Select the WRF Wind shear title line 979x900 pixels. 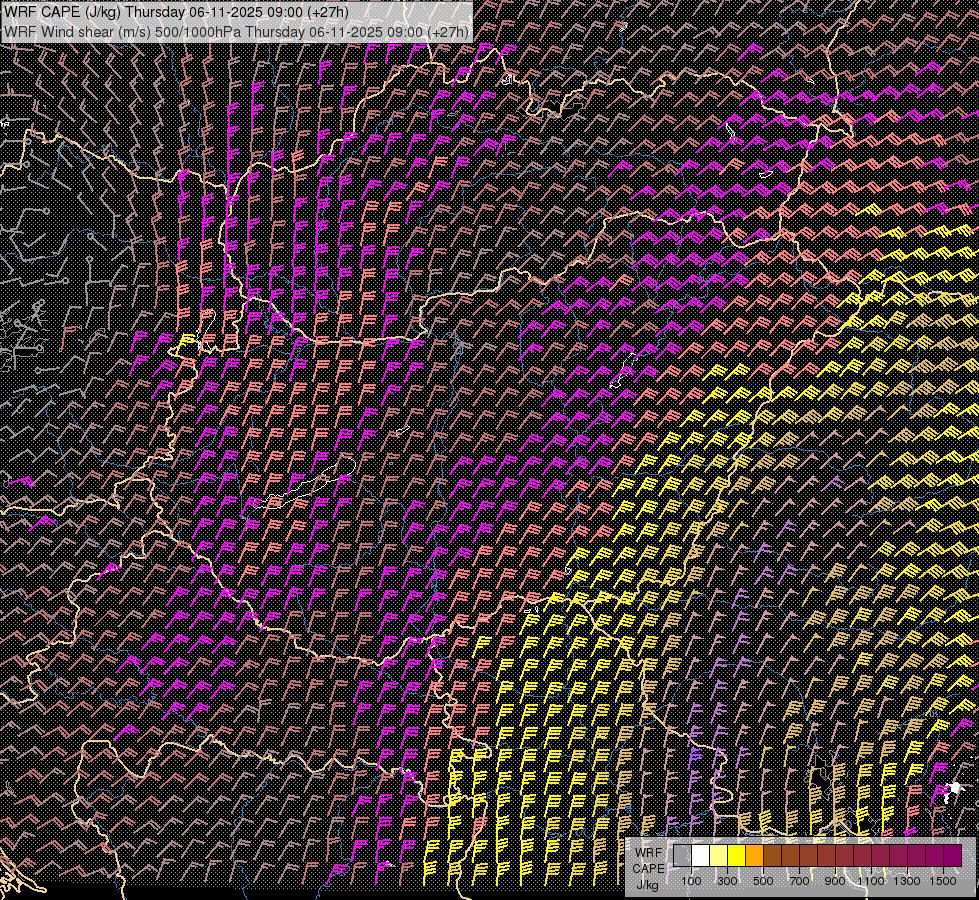coord(236,32)
